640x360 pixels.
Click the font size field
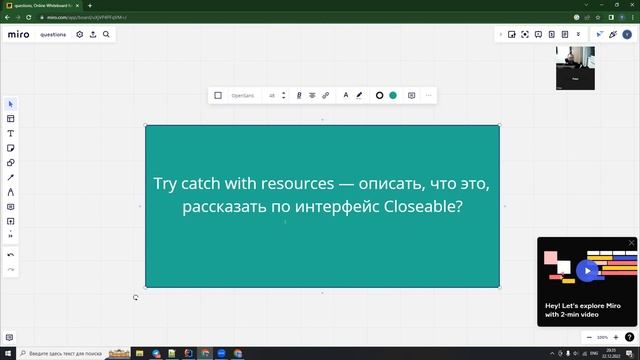tap(272, 96)
